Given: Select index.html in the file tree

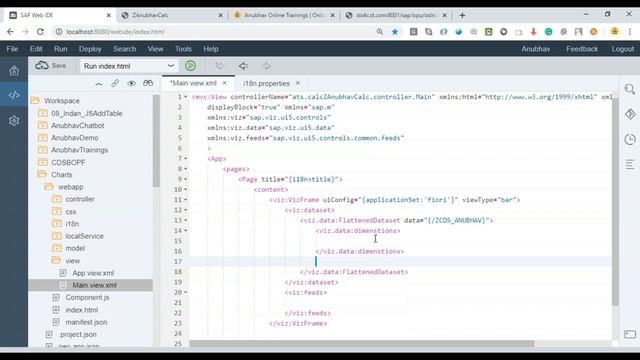Looking at the screenshot, I should 82,310.
